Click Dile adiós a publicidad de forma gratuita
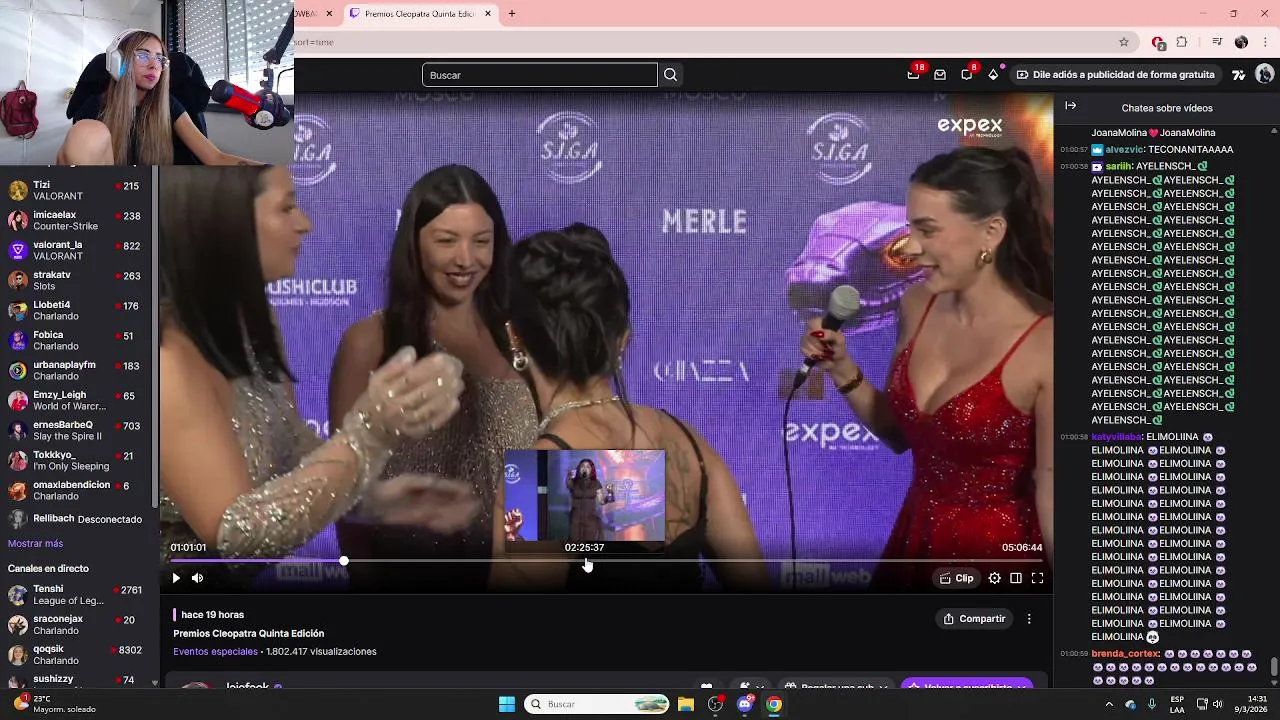 tap(1115, 75)
